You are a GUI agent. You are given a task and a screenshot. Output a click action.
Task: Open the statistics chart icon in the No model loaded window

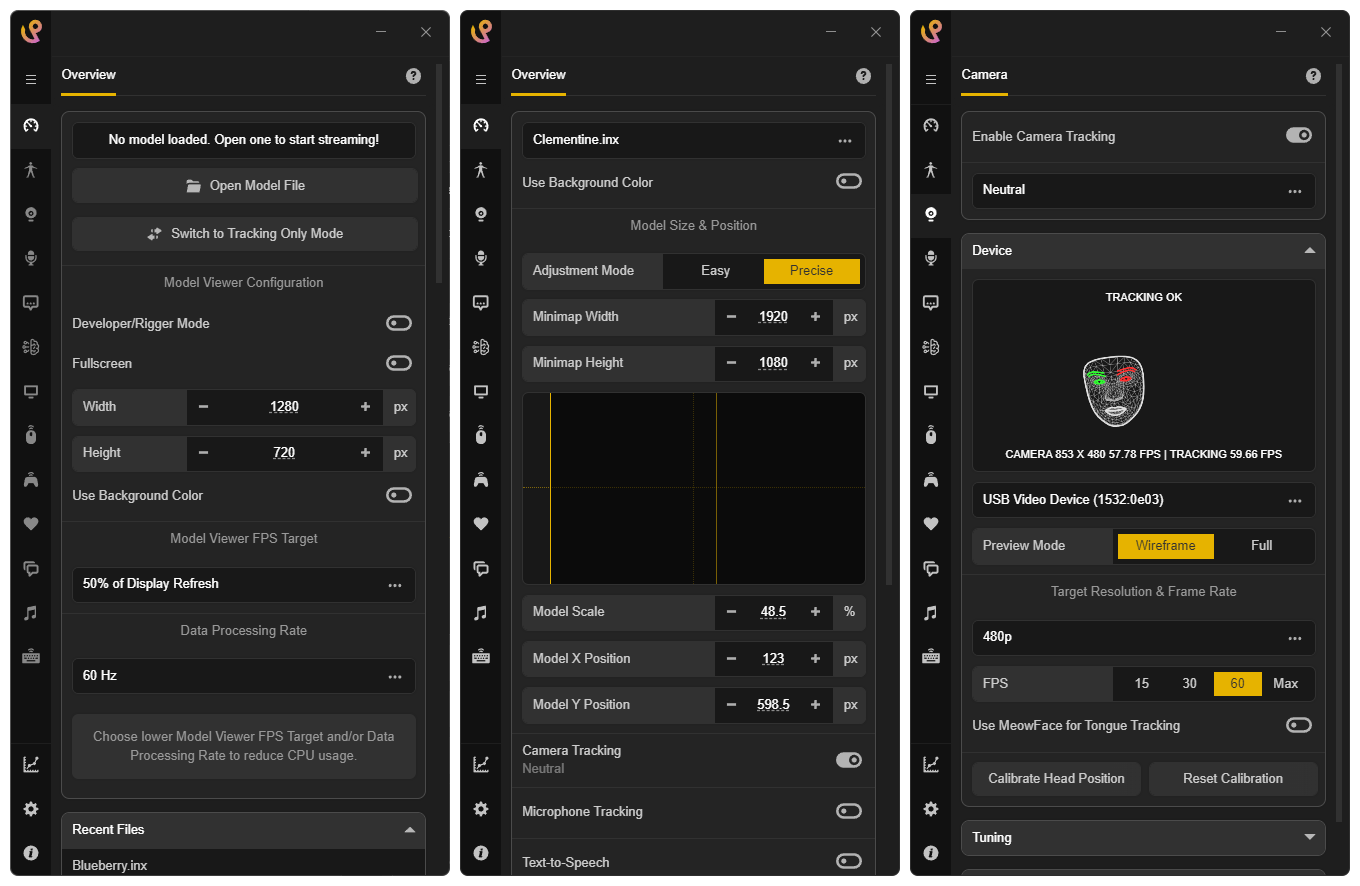(x=31, y=764)
